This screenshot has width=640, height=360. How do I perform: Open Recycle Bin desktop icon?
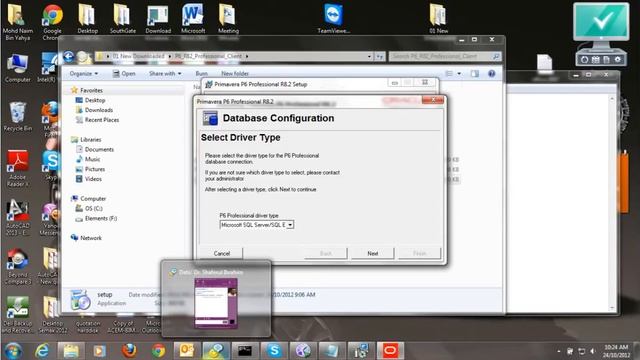click(x=17, y=116)
